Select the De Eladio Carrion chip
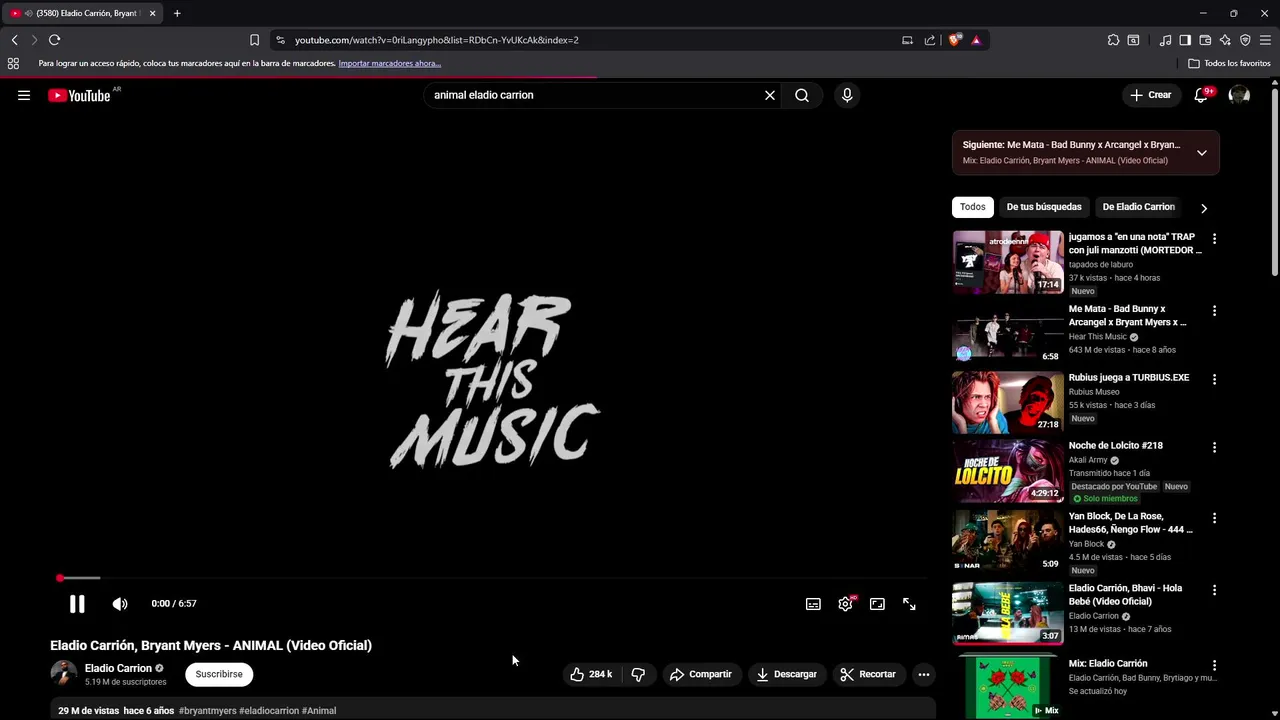The width and height of the screenshot is (1280, 720). coord(1138,207)
